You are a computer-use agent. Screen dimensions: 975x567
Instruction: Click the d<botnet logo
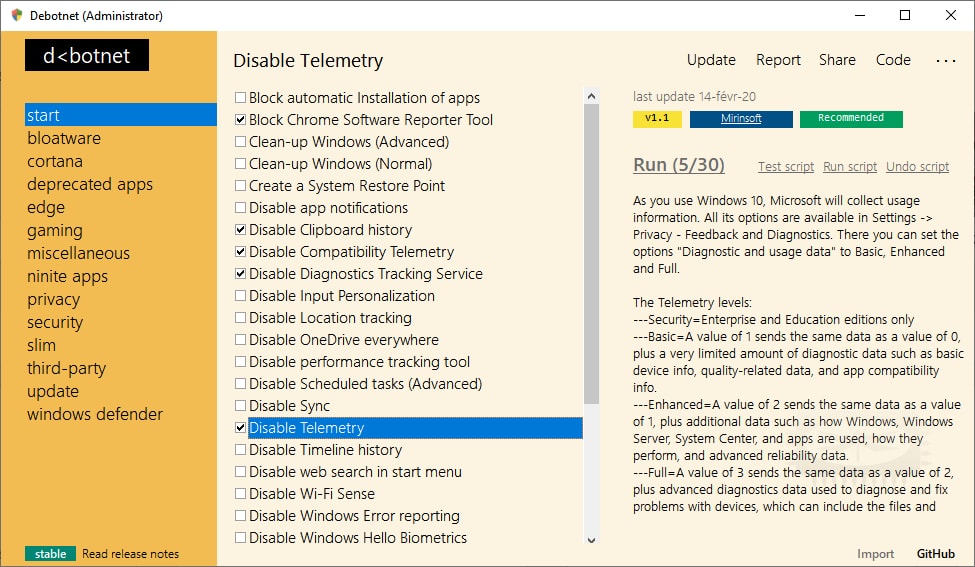87,55
